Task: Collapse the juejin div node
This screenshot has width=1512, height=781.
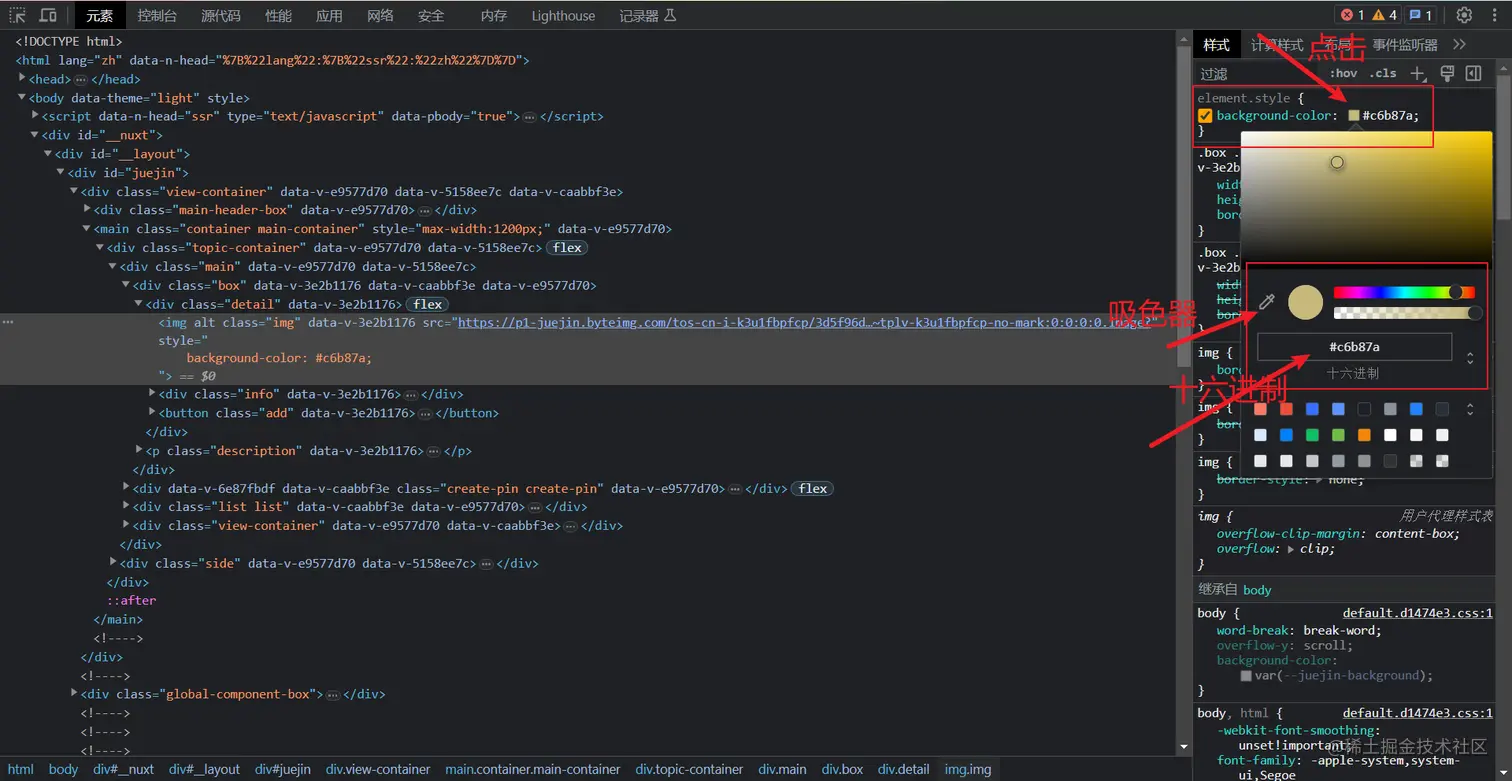Action: (x=62, y=173)
